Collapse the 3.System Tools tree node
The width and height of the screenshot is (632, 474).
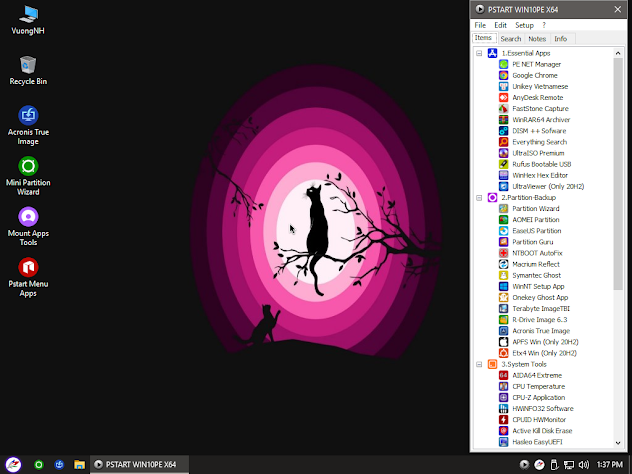point(480,364)
